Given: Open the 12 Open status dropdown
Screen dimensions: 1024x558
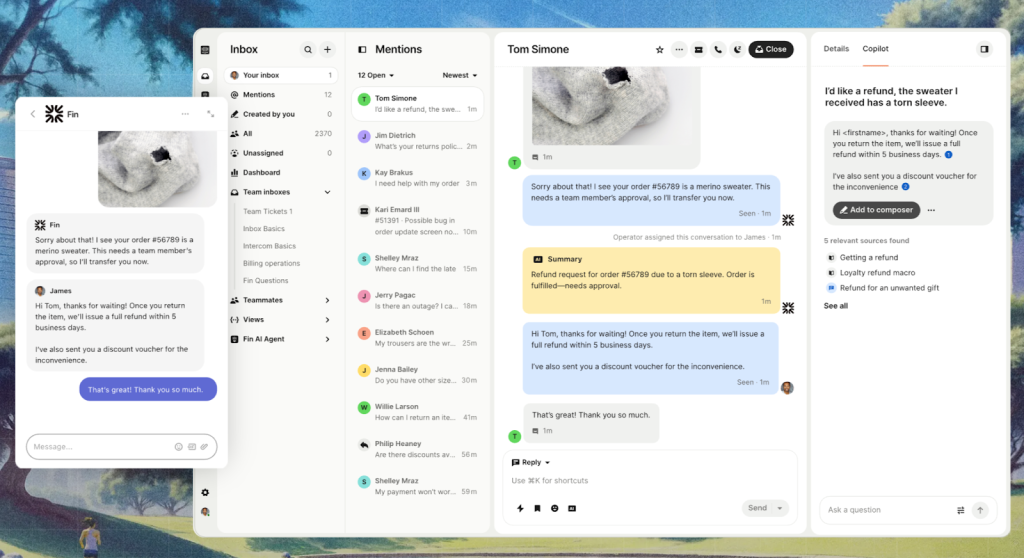Looking at the screenshot, I should [x=376, y=76].
